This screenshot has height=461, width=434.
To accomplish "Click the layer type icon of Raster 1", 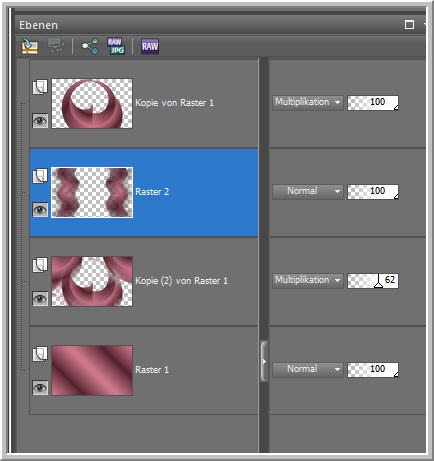I will coord(40,354).
